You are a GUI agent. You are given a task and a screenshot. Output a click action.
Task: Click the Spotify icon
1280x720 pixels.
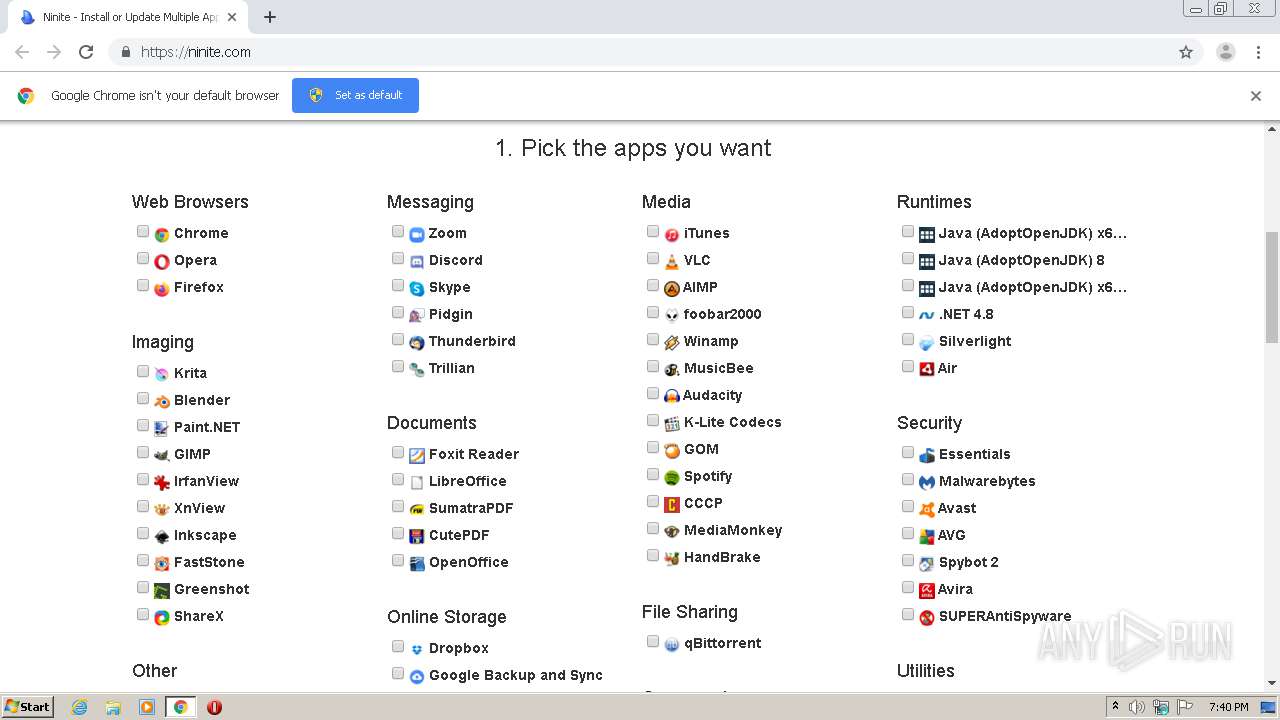672,477
